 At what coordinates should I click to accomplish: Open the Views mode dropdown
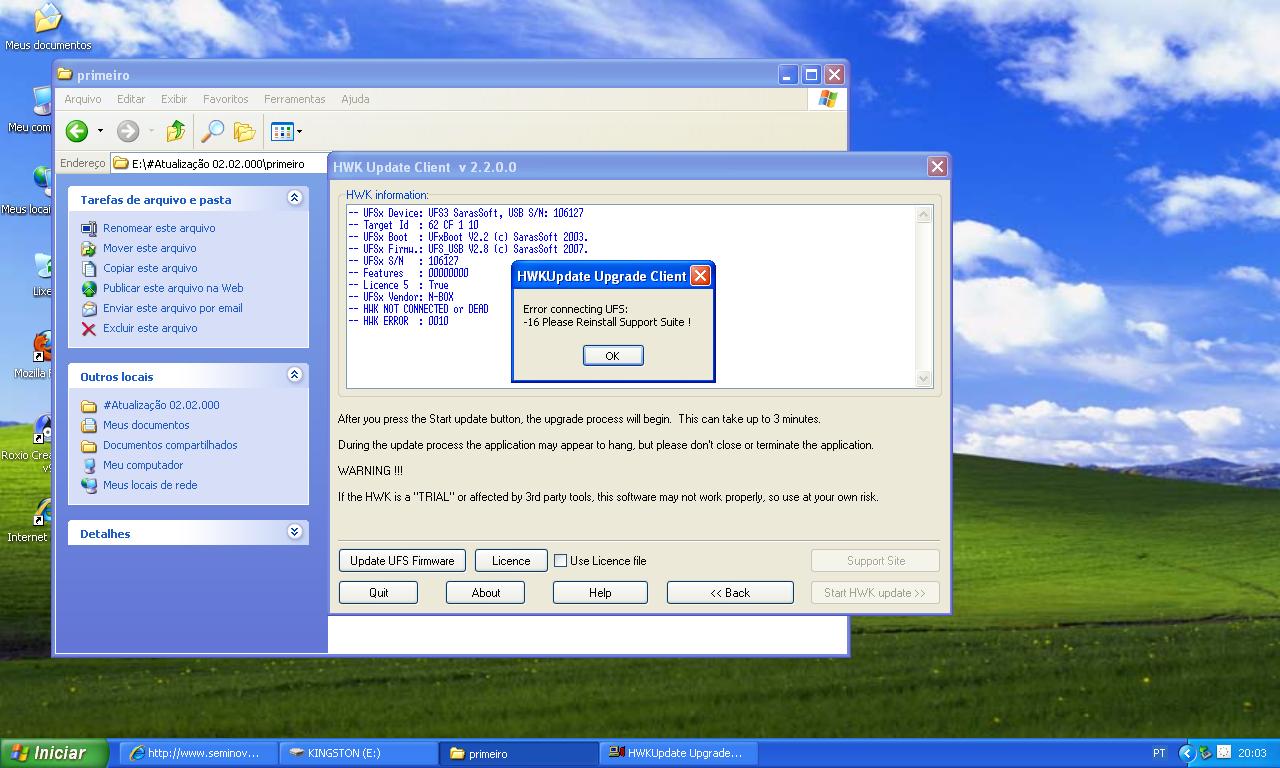[x=299, y=131]
